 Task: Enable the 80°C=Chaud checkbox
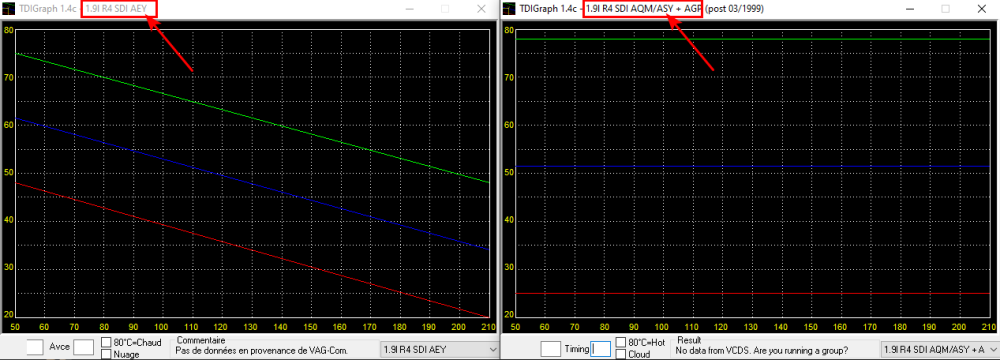pos(107,343)
